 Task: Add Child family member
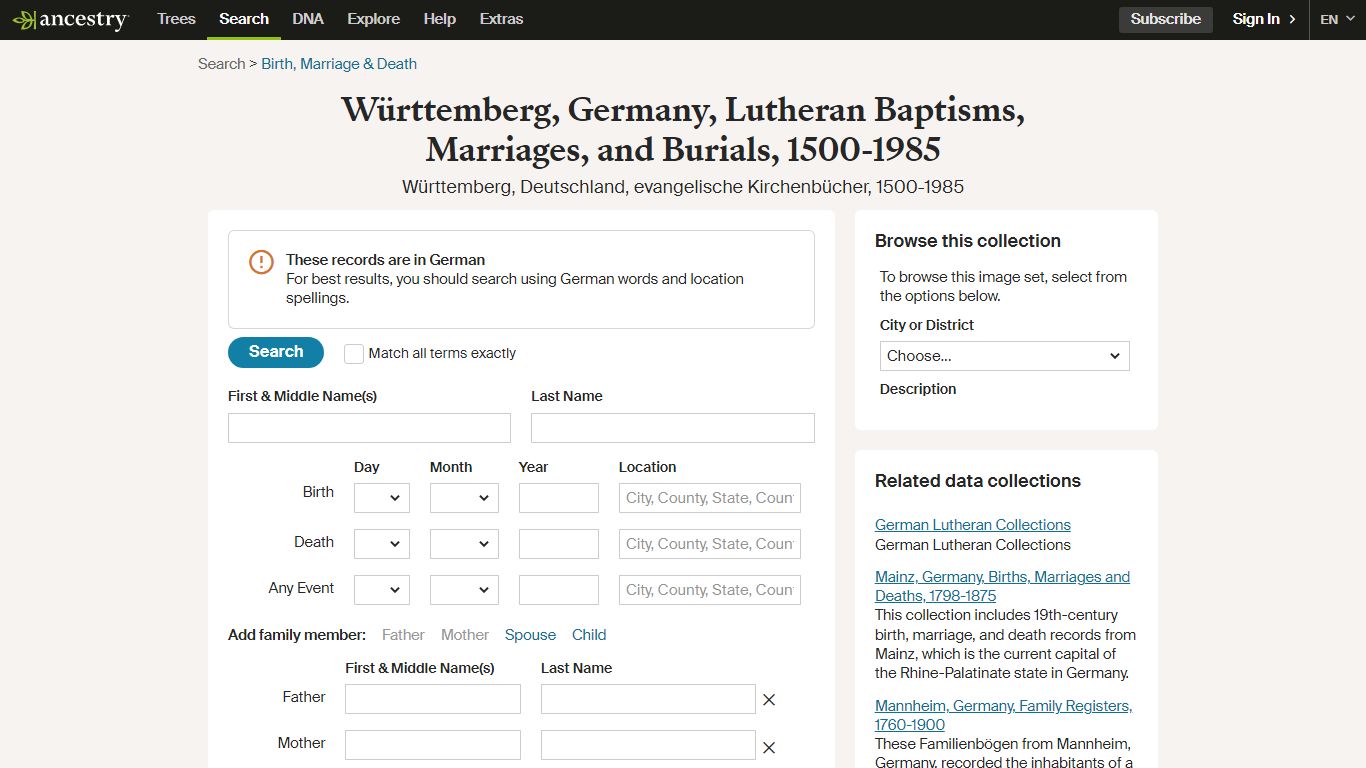589,635
